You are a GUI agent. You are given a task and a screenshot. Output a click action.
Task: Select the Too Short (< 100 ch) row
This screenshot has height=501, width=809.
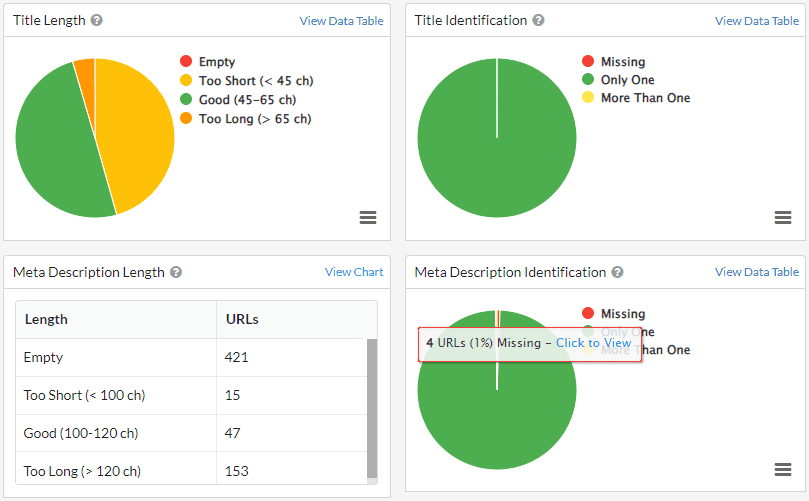point(191,395)
